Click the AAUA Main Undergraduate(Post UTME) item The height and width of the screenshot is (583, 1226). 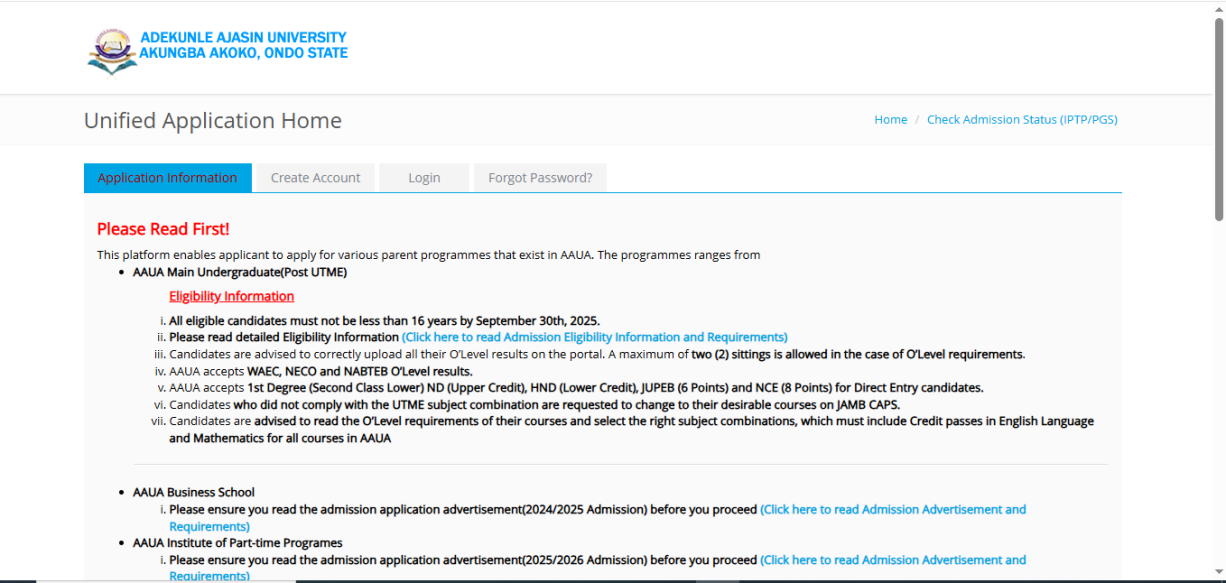(x=240, y=272)
